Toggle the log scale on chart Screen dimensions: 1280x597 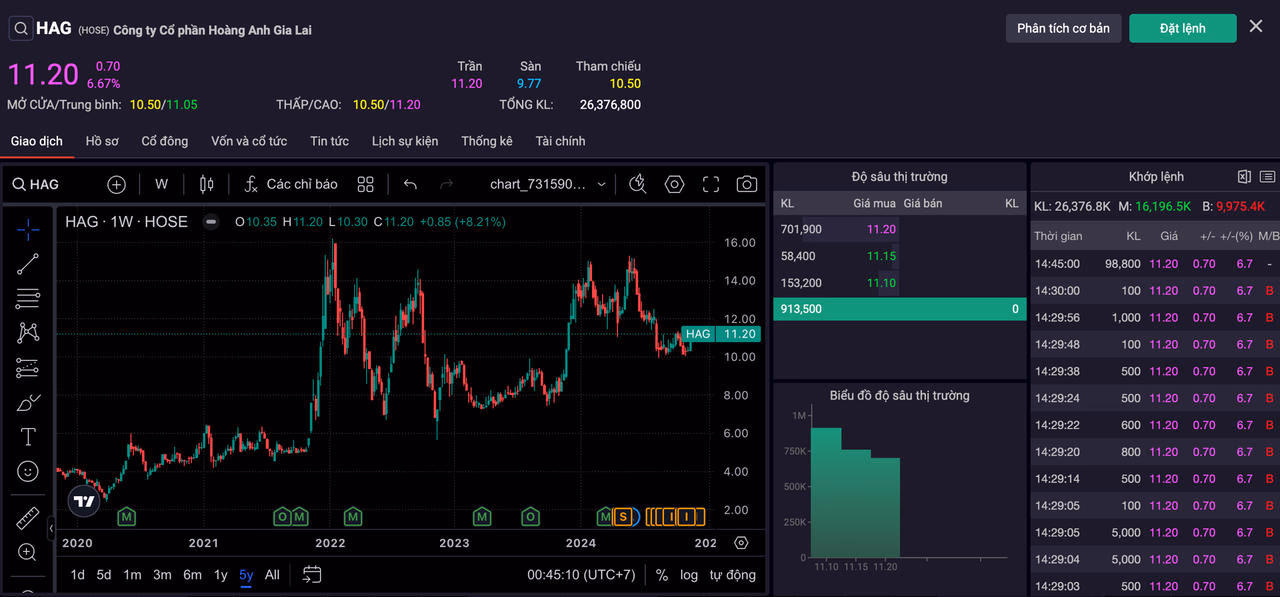tap(689, 575)
